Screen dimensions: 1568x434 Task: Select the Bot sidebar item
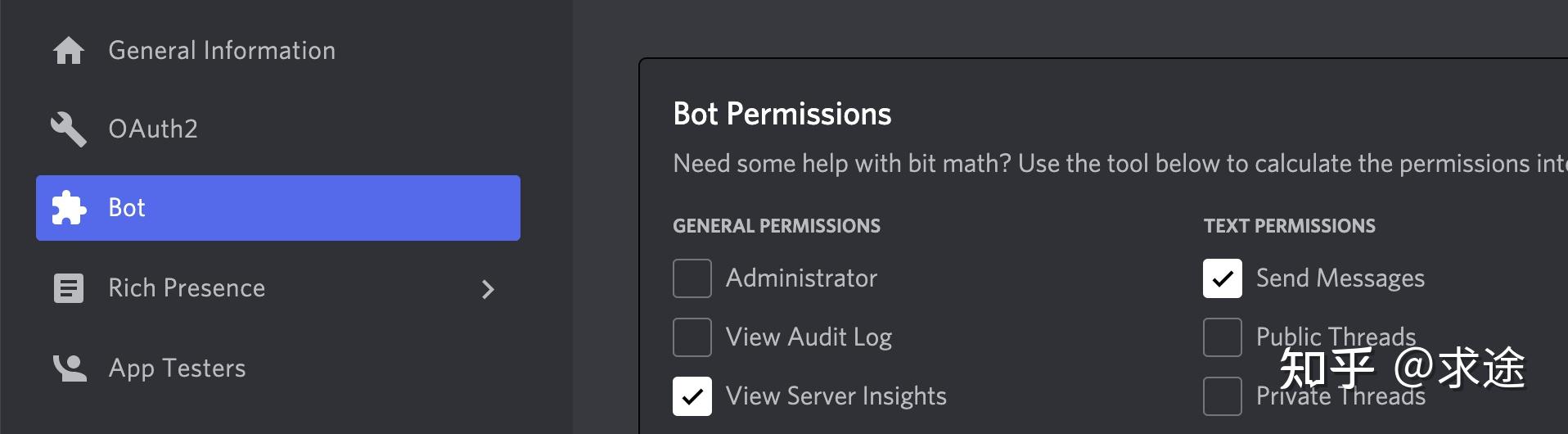click(127, 208)
